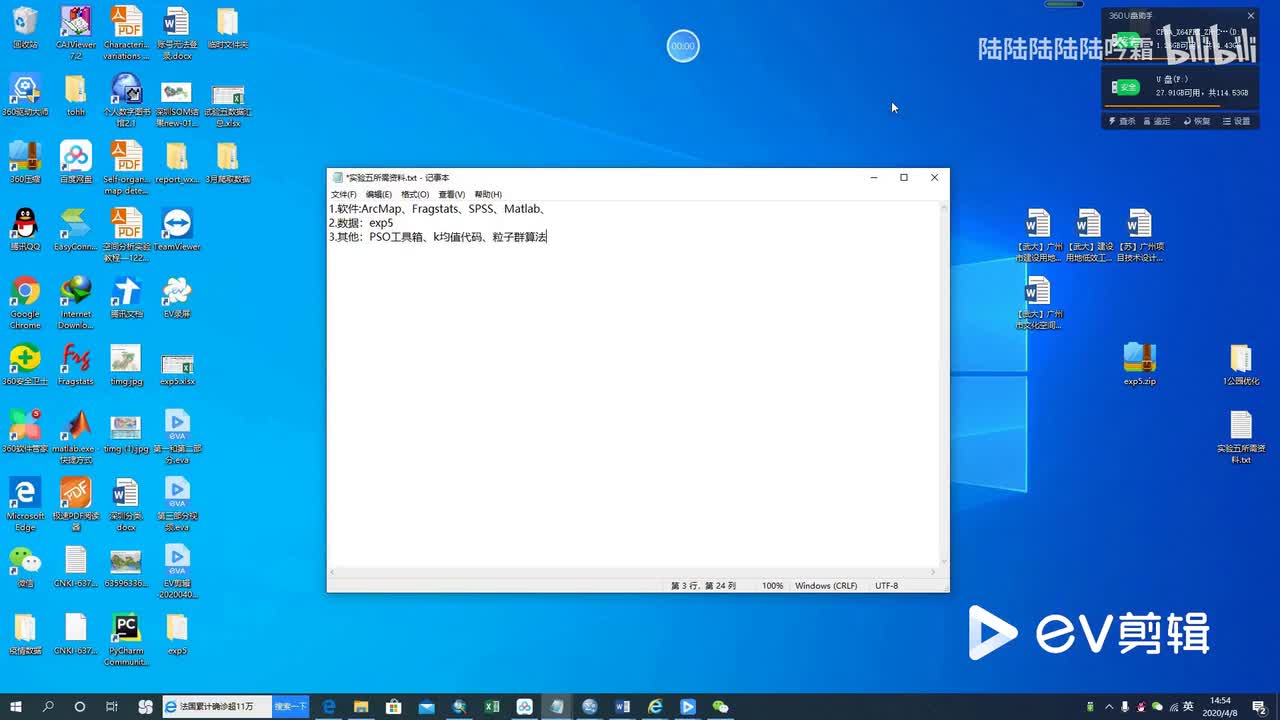
Task: Open Microsoft Store from the taskbar
Action: [x=394, y=707]
